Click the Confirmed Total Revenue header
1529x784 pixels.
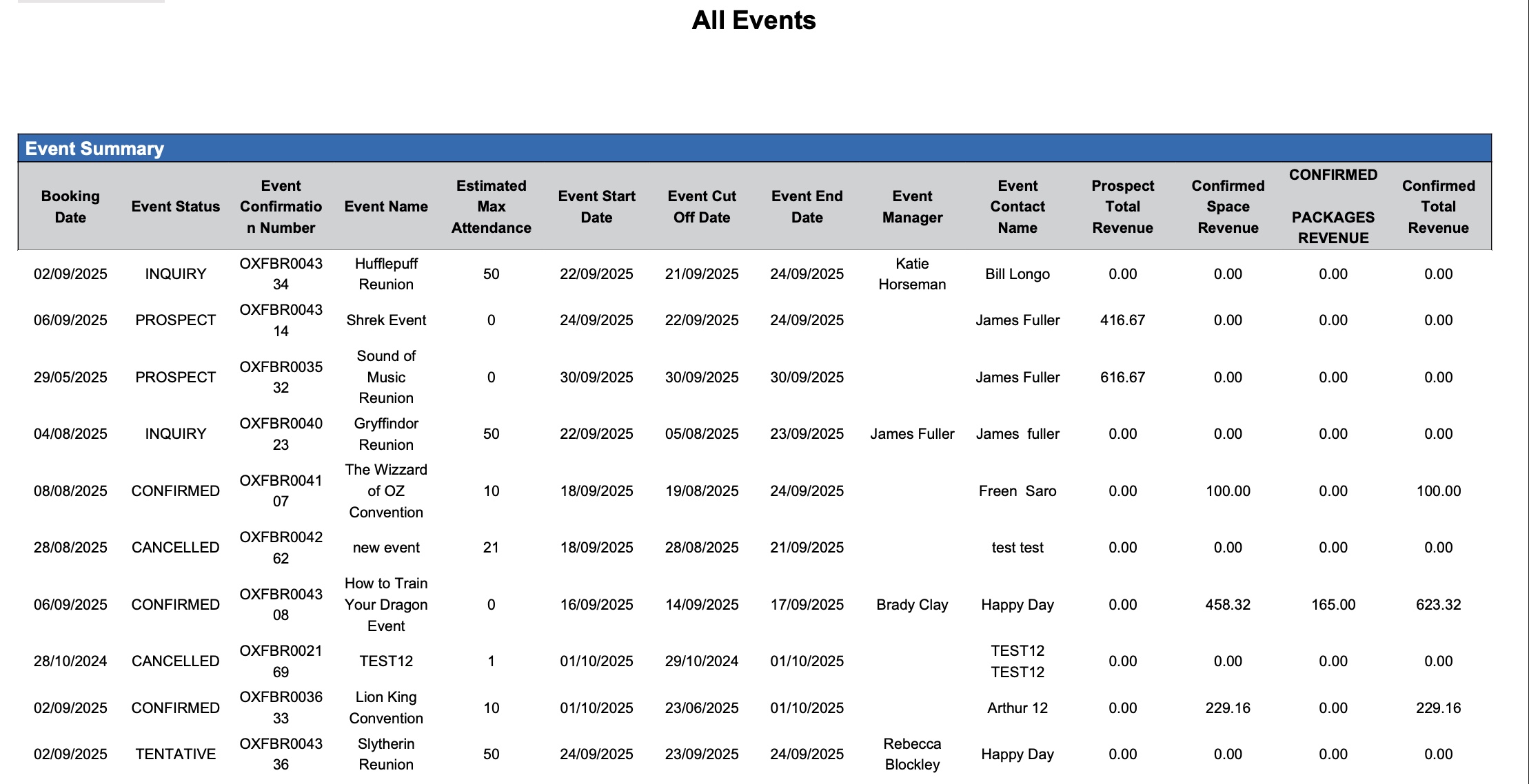pos(1438,207)
